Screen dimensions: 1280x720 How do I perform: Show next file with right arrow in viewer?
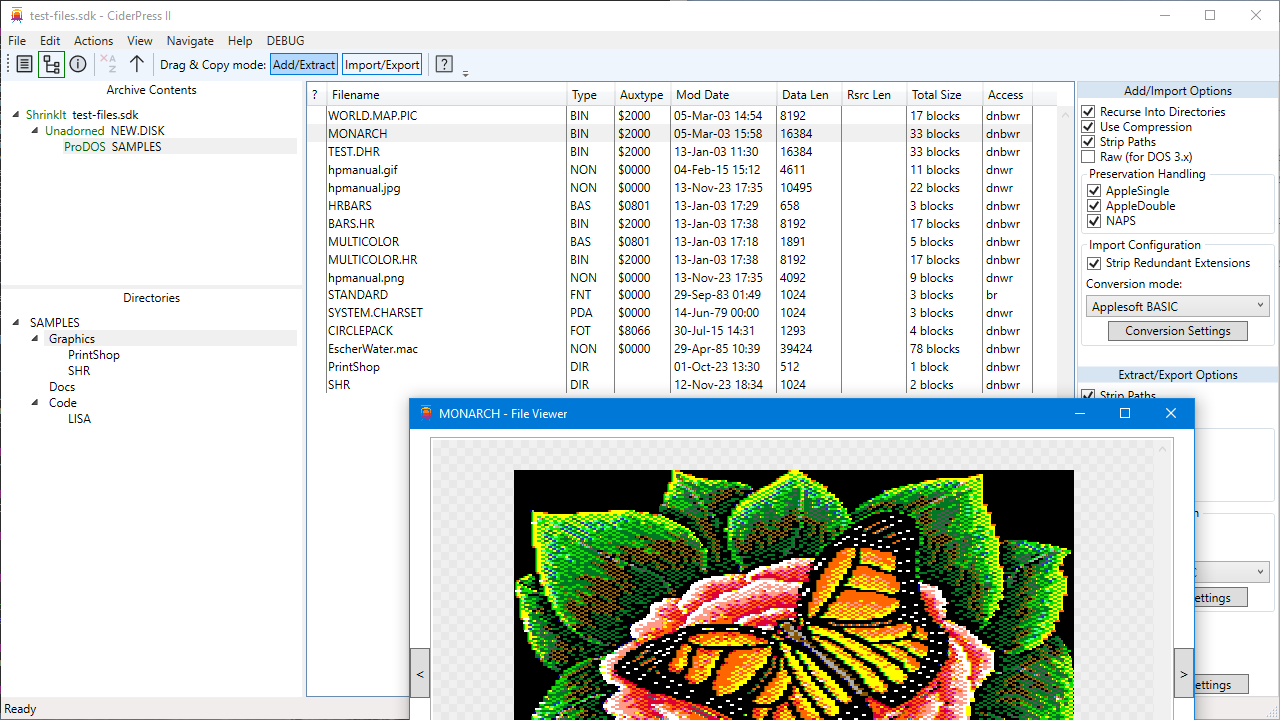click(1183, 674)
